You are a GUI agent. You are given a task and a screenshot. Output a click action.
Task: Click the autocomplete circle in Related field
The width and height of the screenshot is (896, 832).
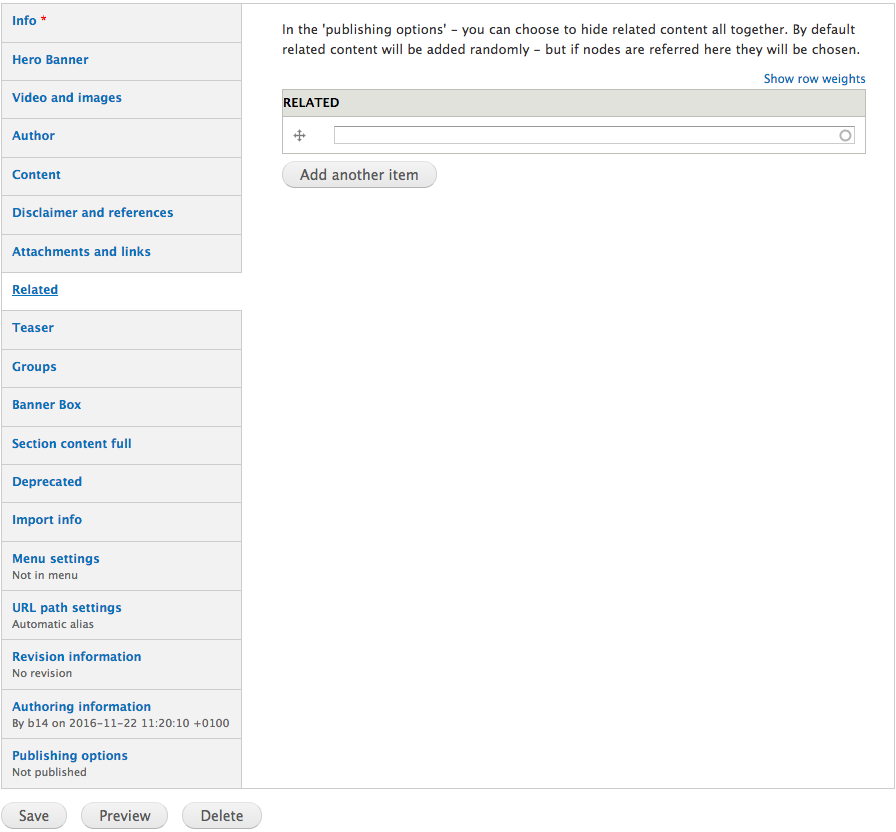[x=845, y=136]
